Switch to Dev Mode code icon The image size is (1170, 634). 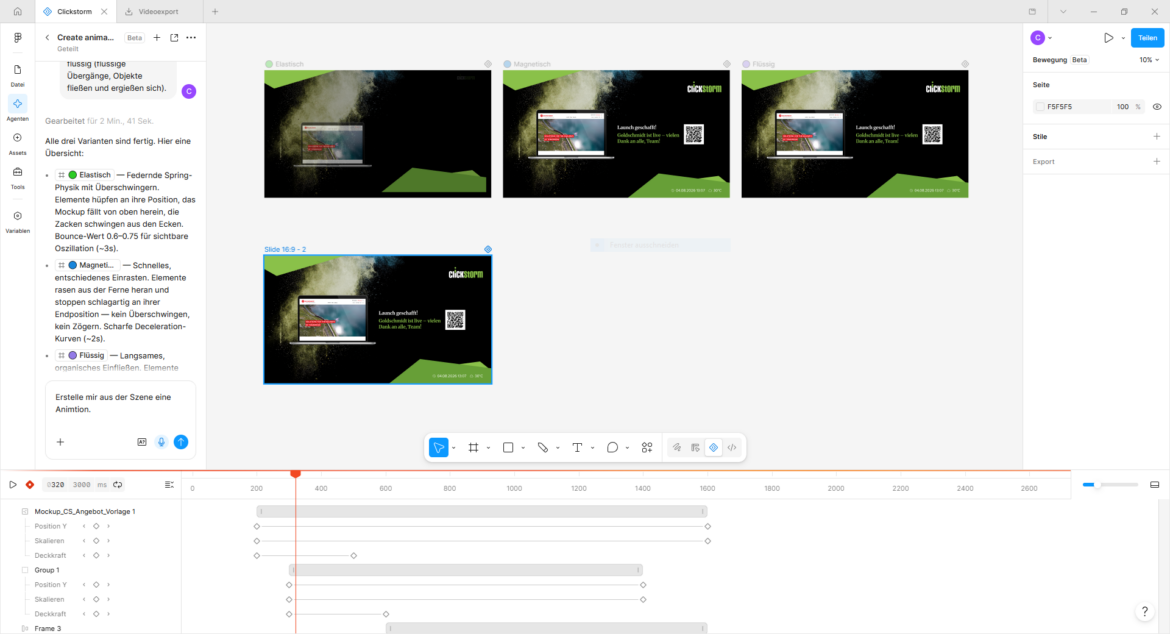tap(732, 448)
